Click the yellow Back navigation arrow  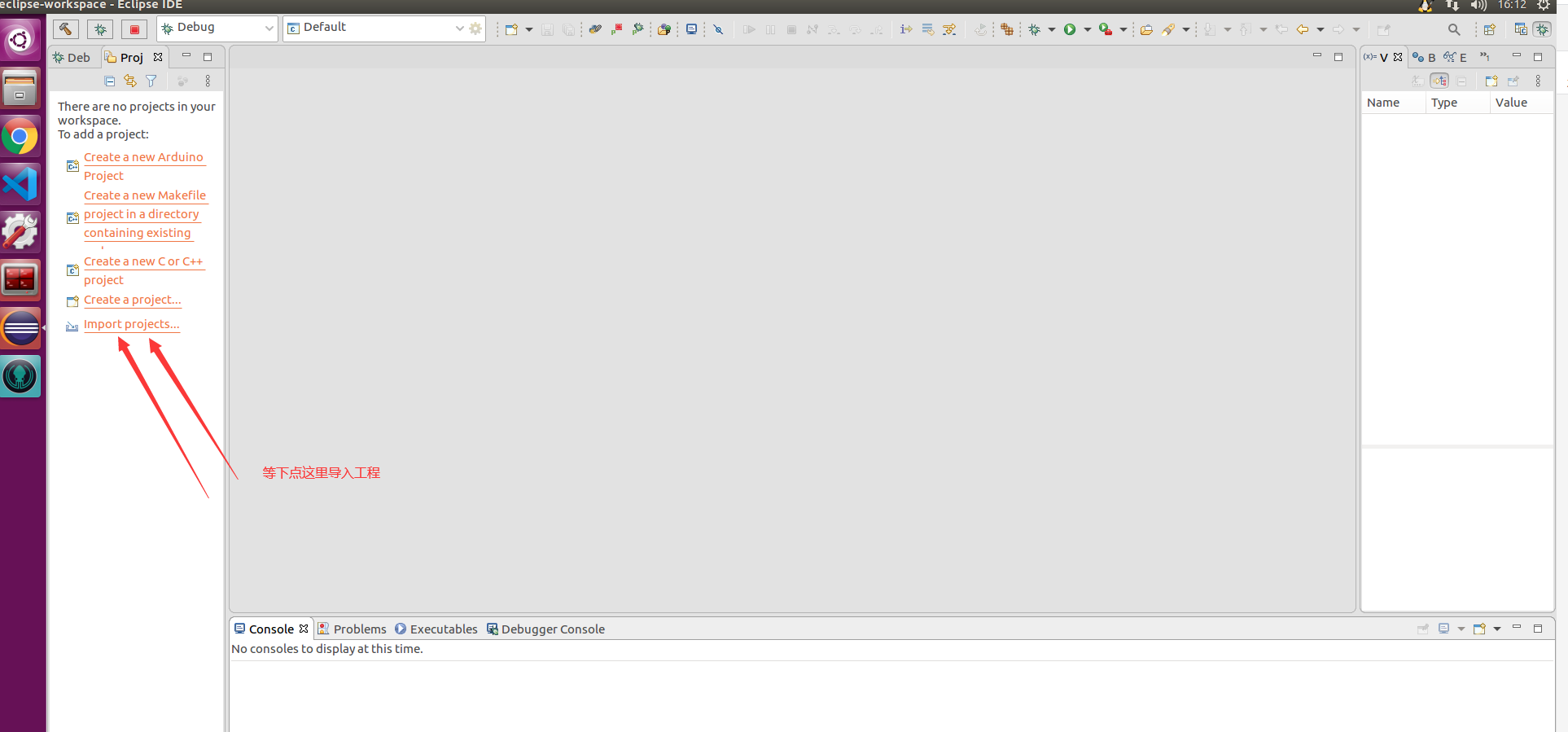[1303, 29]
